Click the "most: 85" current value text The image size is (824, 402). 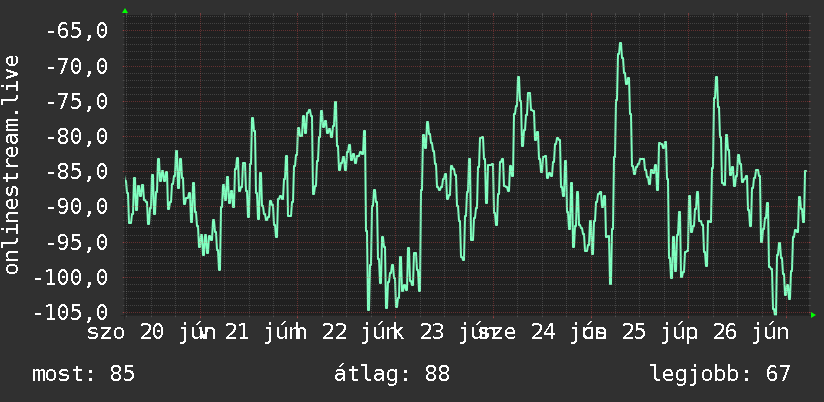tap(84, 374)
